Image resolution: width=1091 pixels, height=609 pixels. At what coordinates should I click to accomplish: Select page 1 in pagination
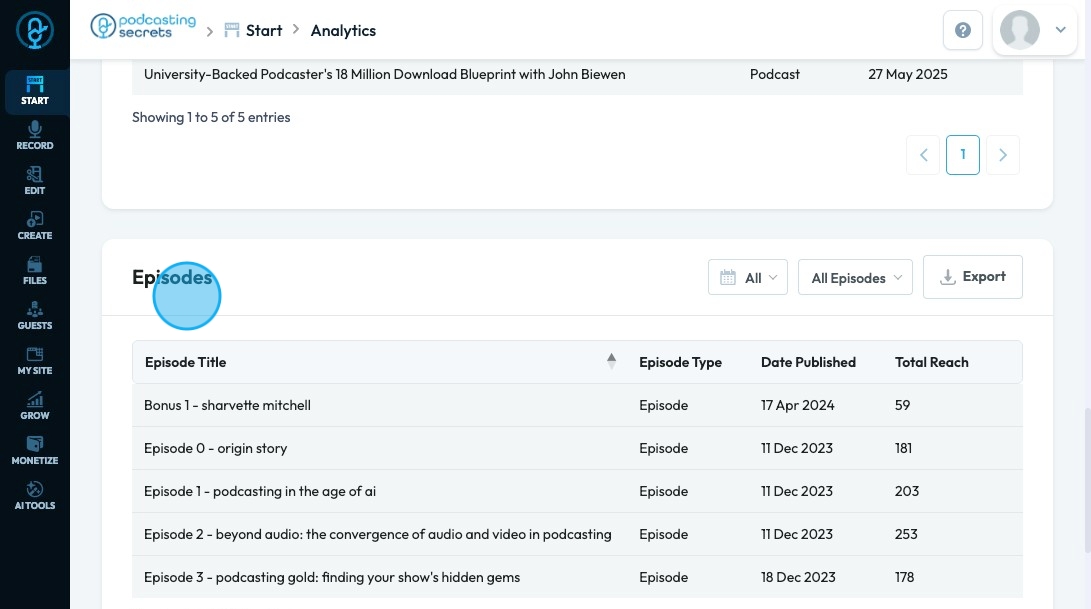963,155
